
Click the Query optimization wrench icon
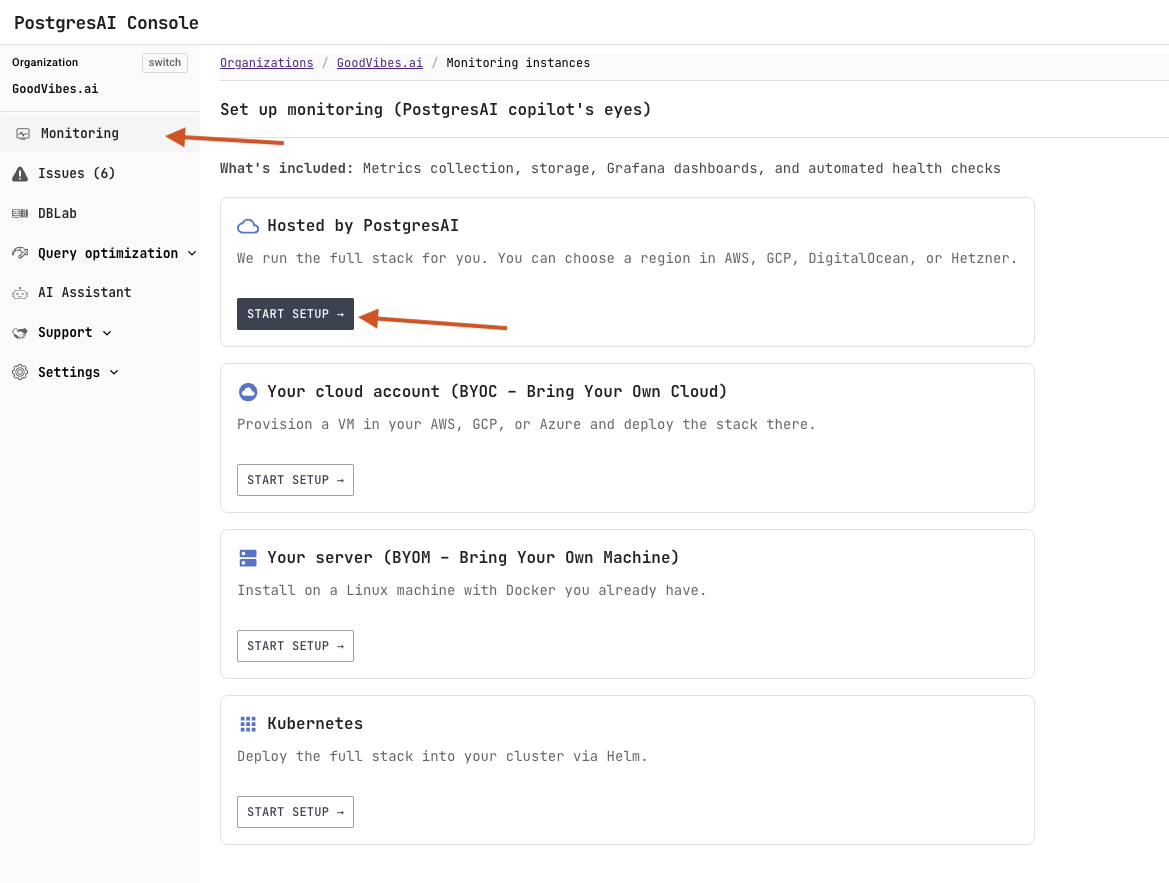click(x=20, y=253)
